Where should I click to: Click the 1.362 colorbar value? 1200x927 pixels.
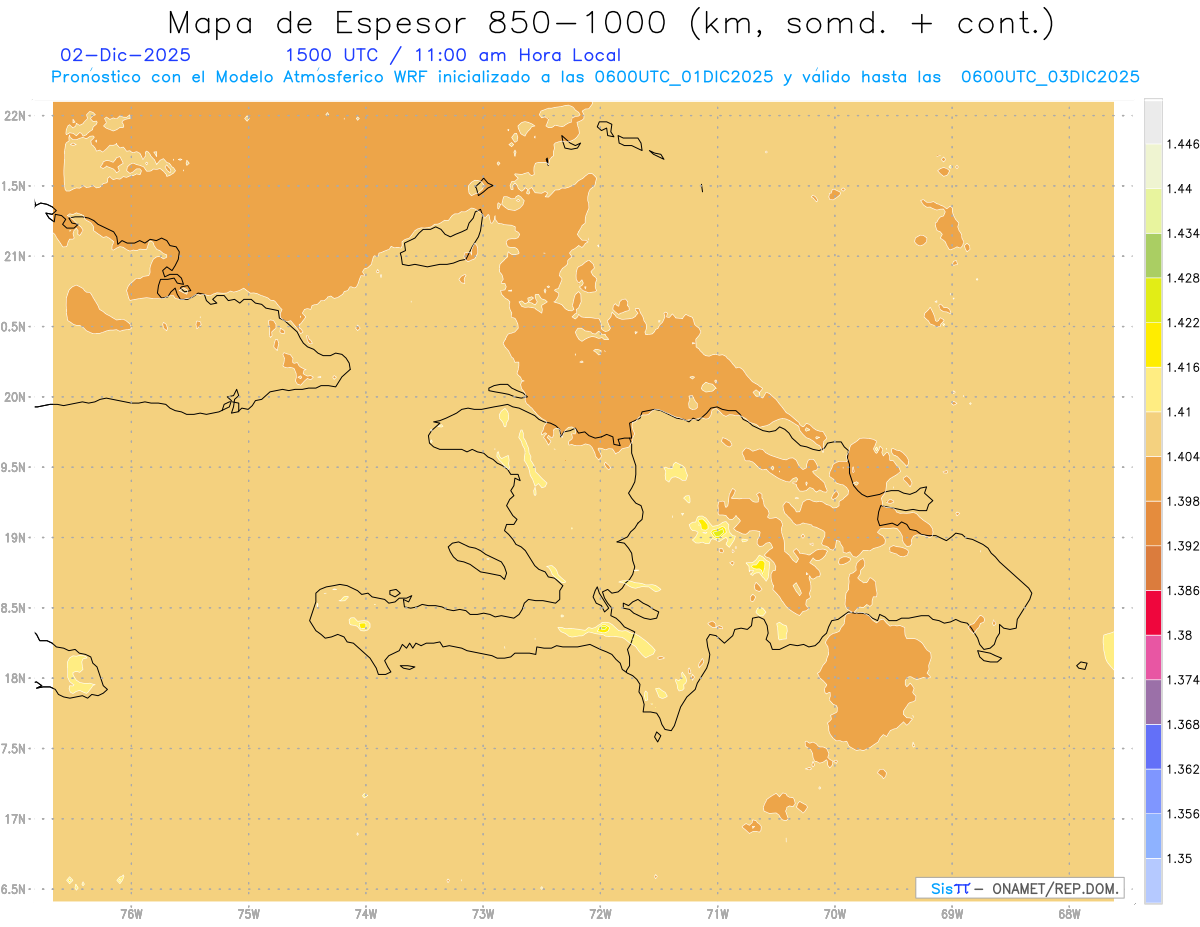[x=1183, y=769]
